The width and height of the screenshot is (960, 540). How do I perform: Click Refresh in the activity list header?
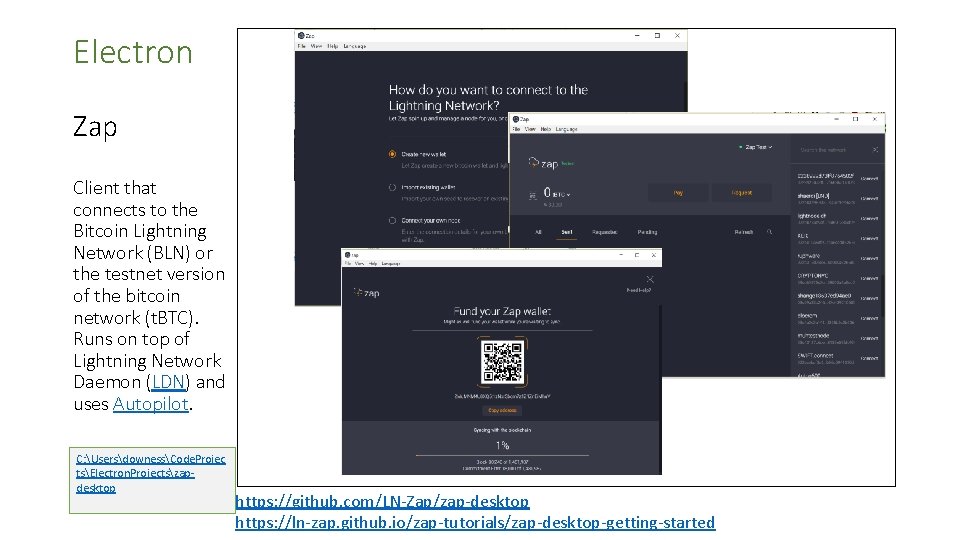[x=744, y=232]
